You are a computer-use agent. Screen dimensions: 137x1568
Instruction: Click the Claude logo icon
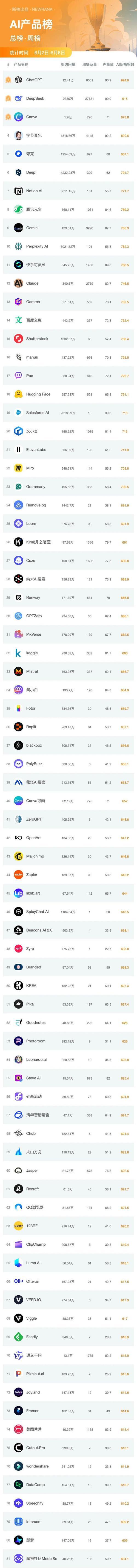(18, 283)
